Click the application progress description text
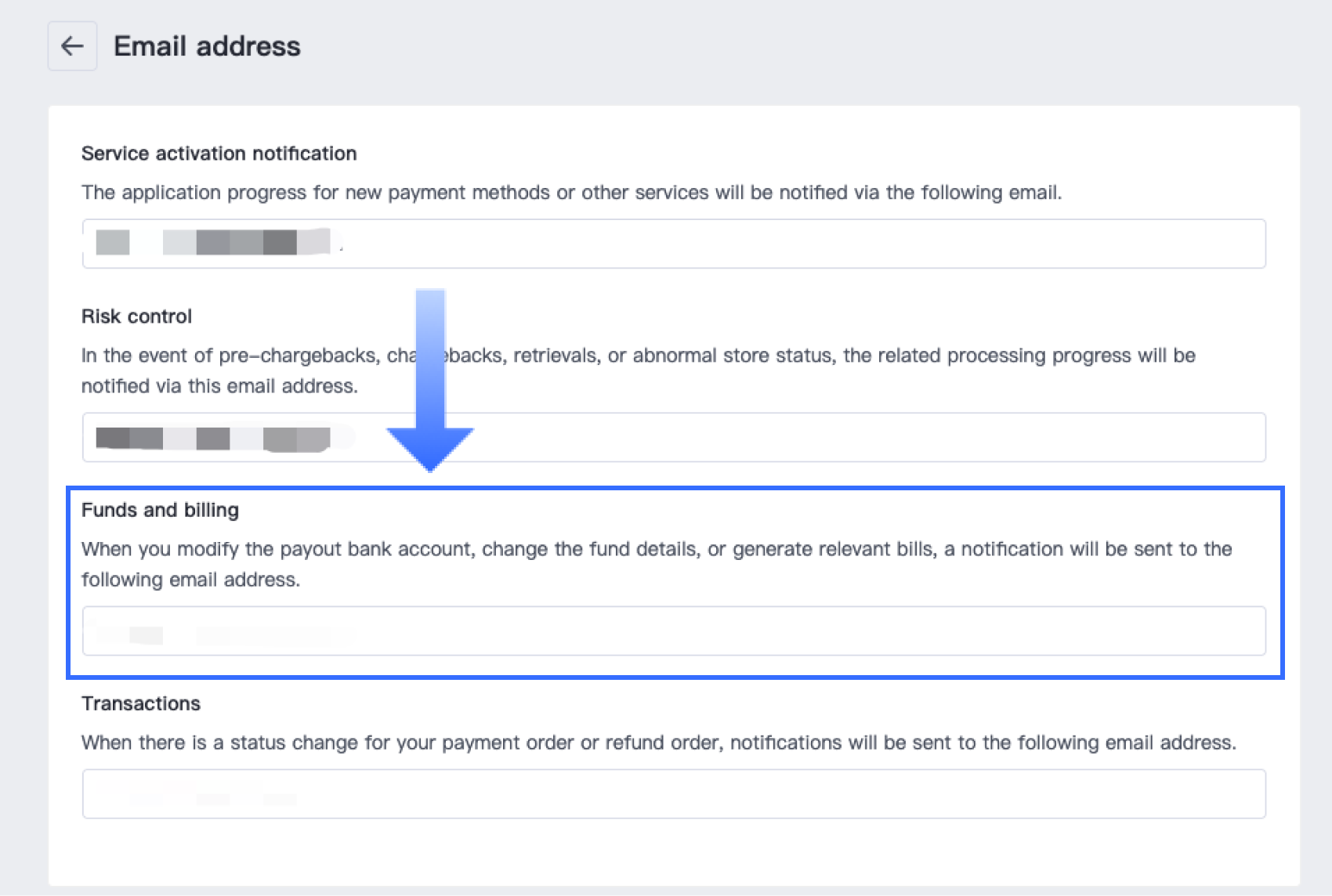 [571, 193]
